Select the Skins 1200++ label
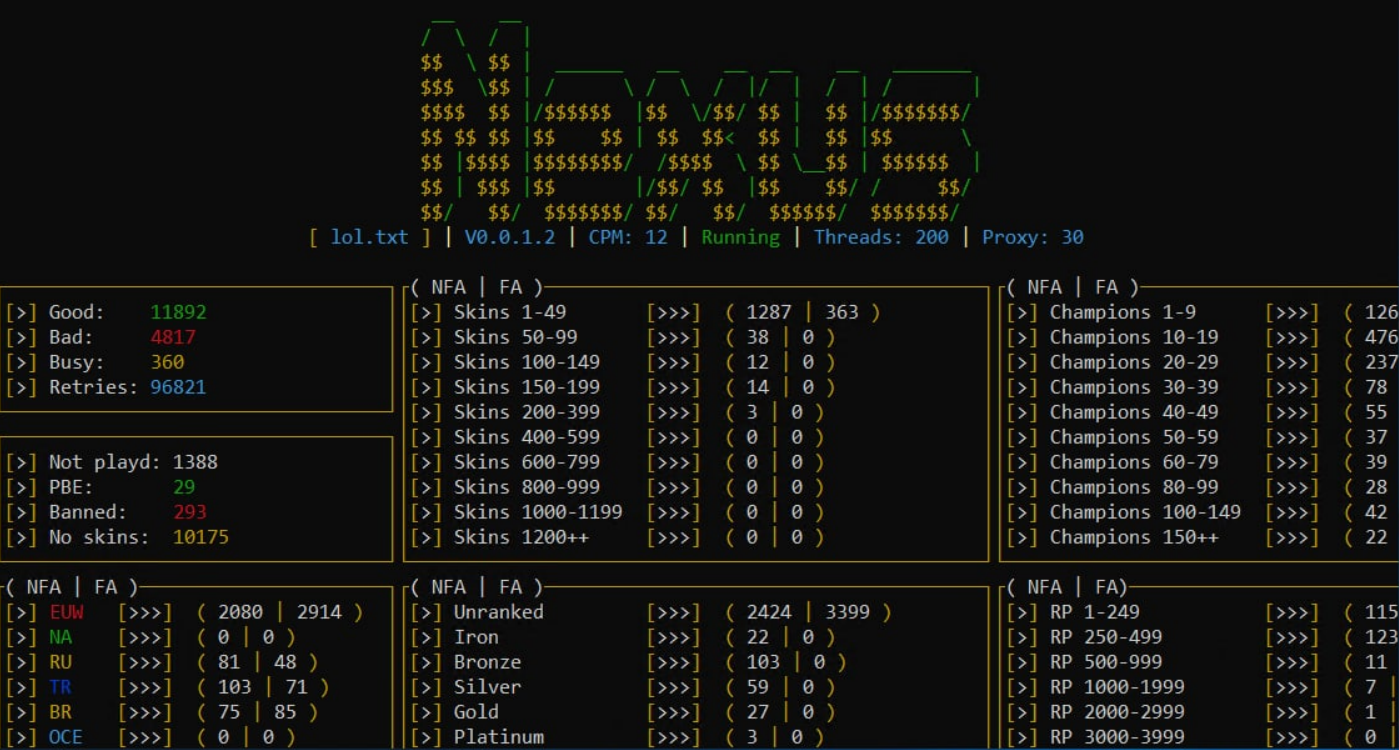1399x750 pixels. point(521,537)
